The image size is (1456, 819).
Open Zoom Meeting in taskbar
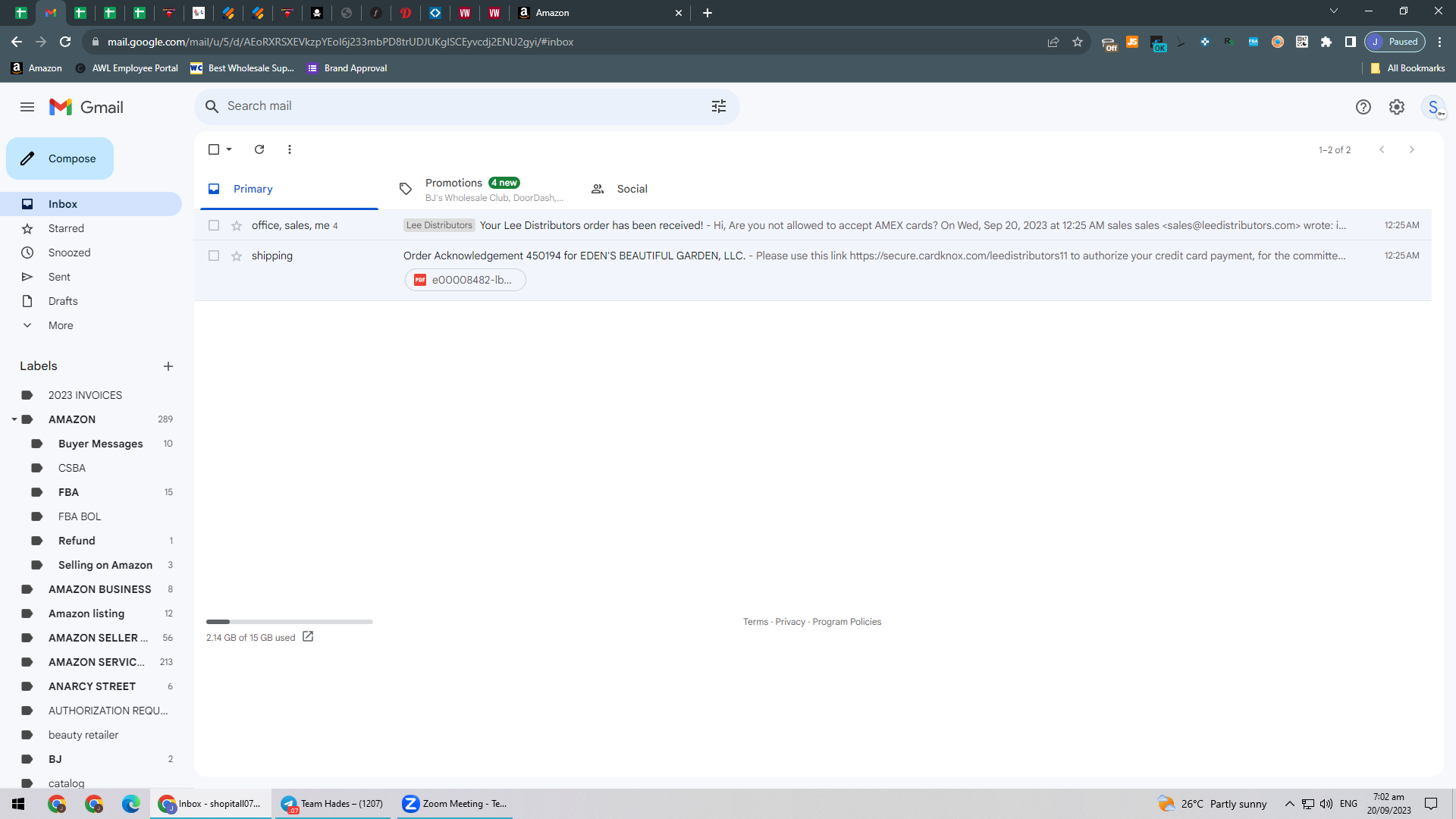[x=455, y=804]
